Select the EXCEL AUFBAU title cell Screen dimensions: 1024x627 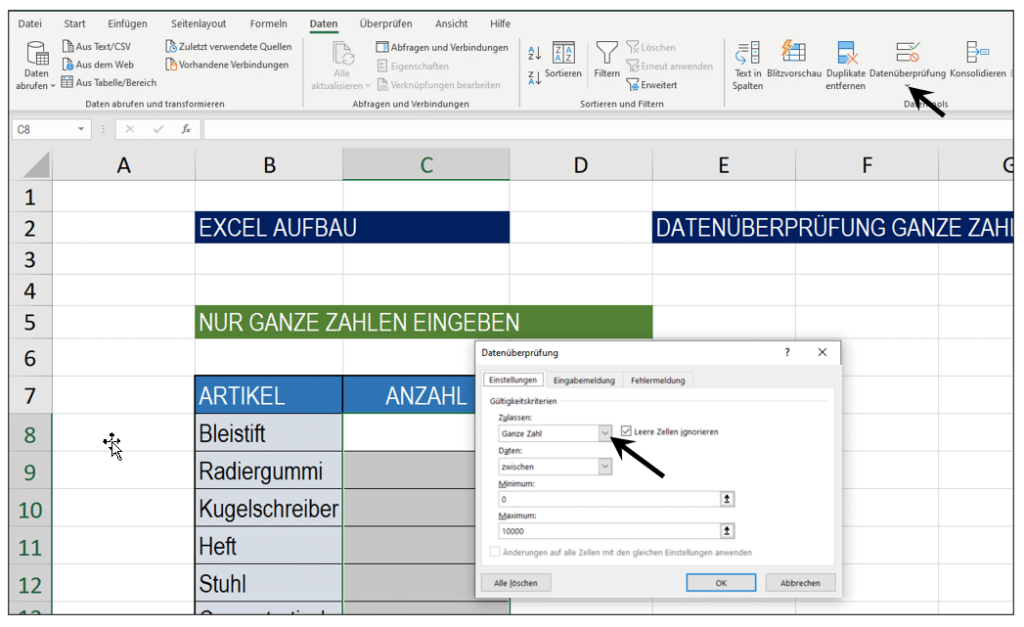click(x=352, y=227)
